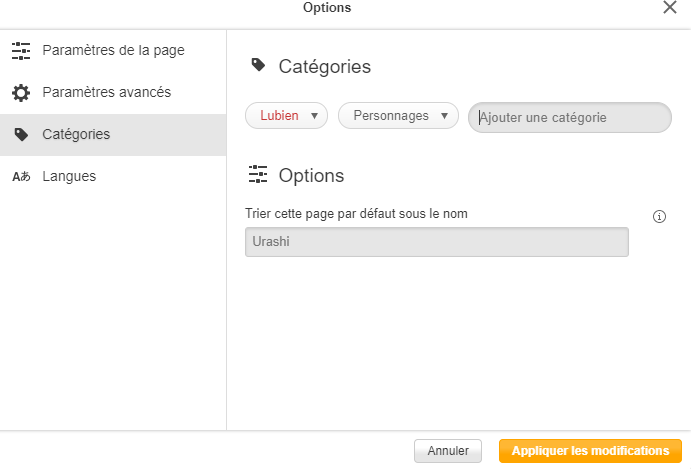Apply changes with Appliquer les modifications
This screenshot has height=469, width=691.
coord(590,451)
